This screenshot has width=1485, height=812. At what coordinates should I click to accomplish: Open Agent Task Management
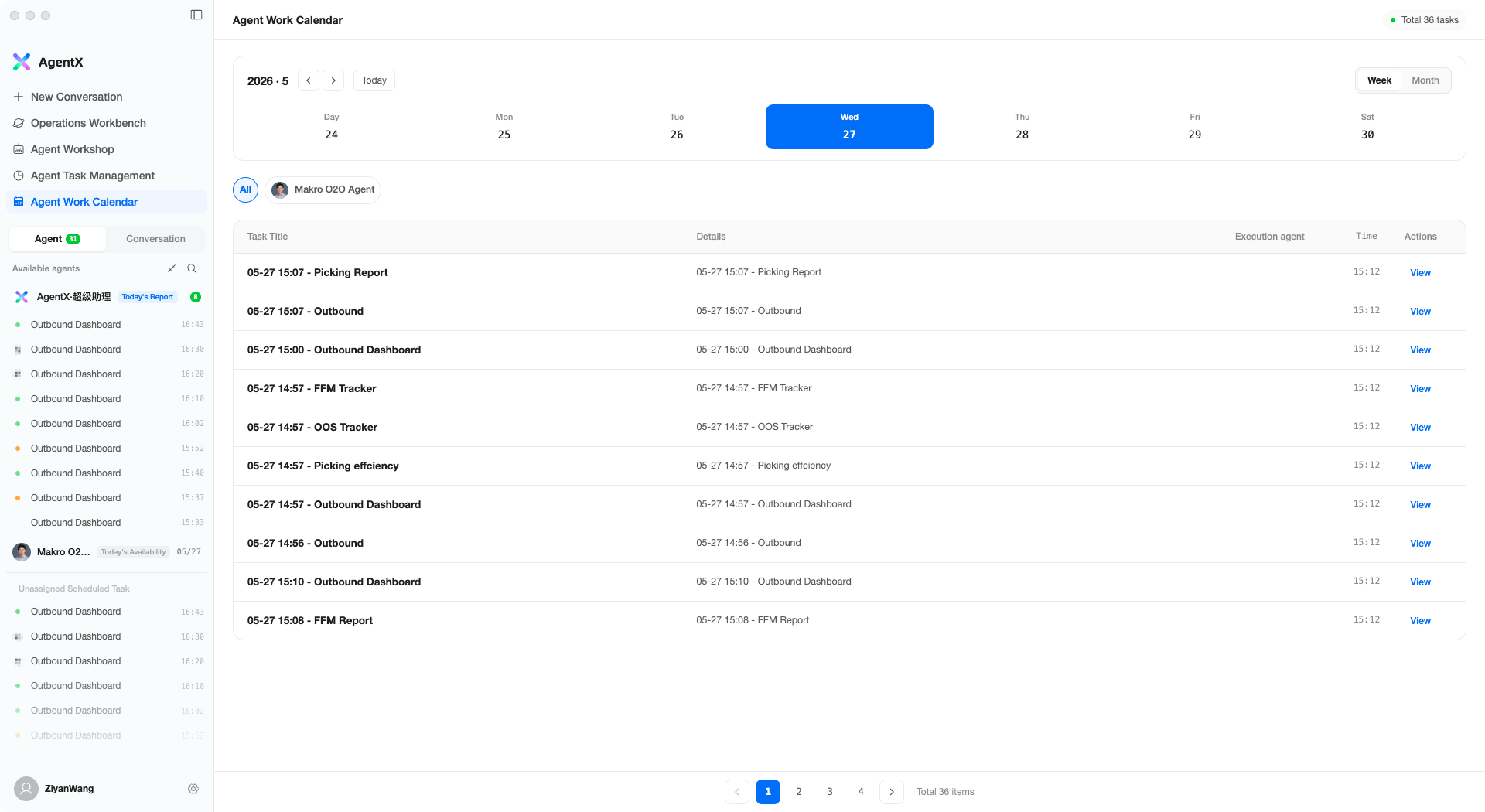click(107, 176)
